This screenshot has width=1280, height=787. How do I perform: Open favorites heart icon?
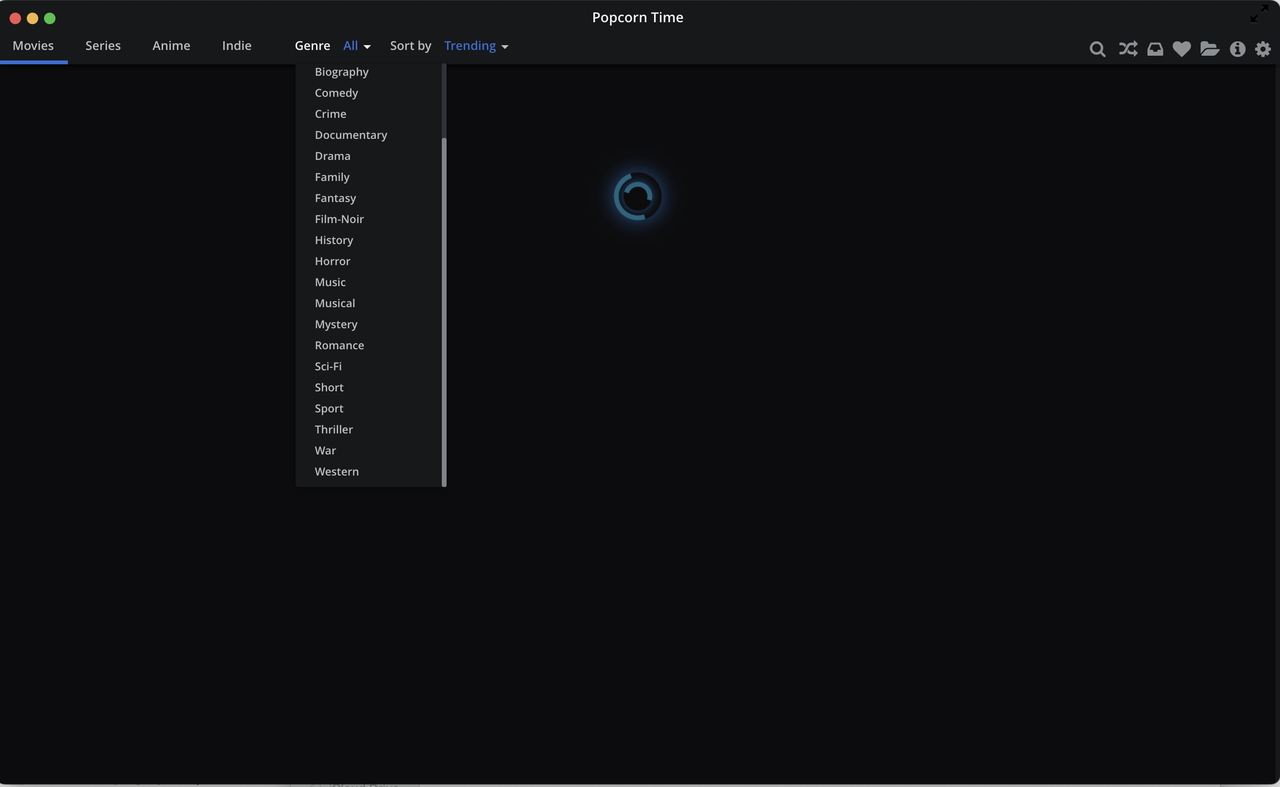pos(1182,48)
